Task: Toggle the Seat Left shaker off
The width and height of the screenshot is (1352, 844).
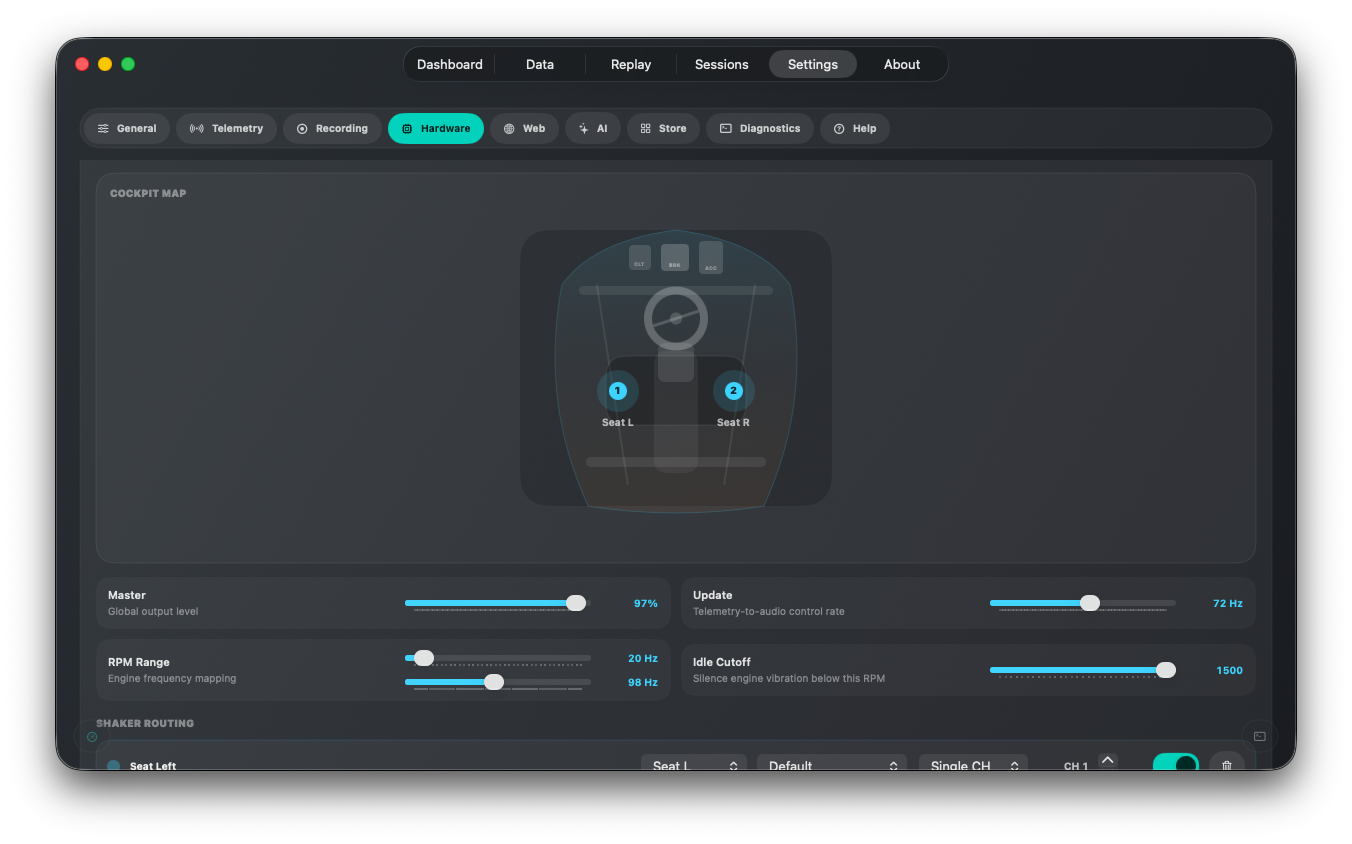Action: click(1176, 763)
